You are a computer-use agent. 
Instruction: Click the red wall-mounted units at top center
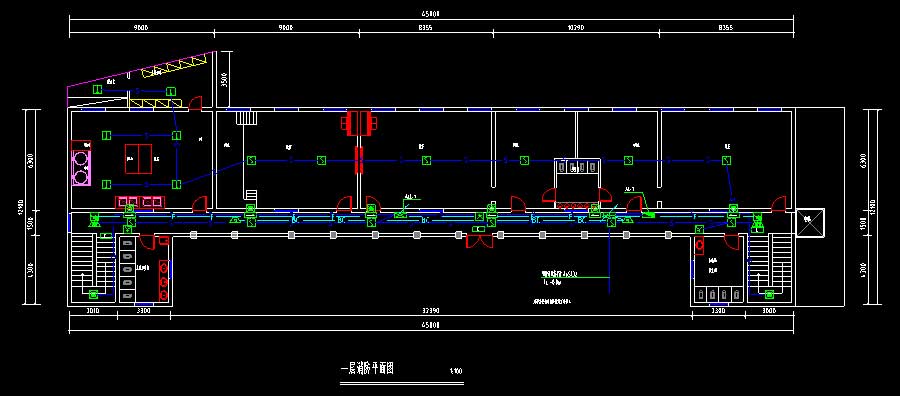[x=359, y=123]
